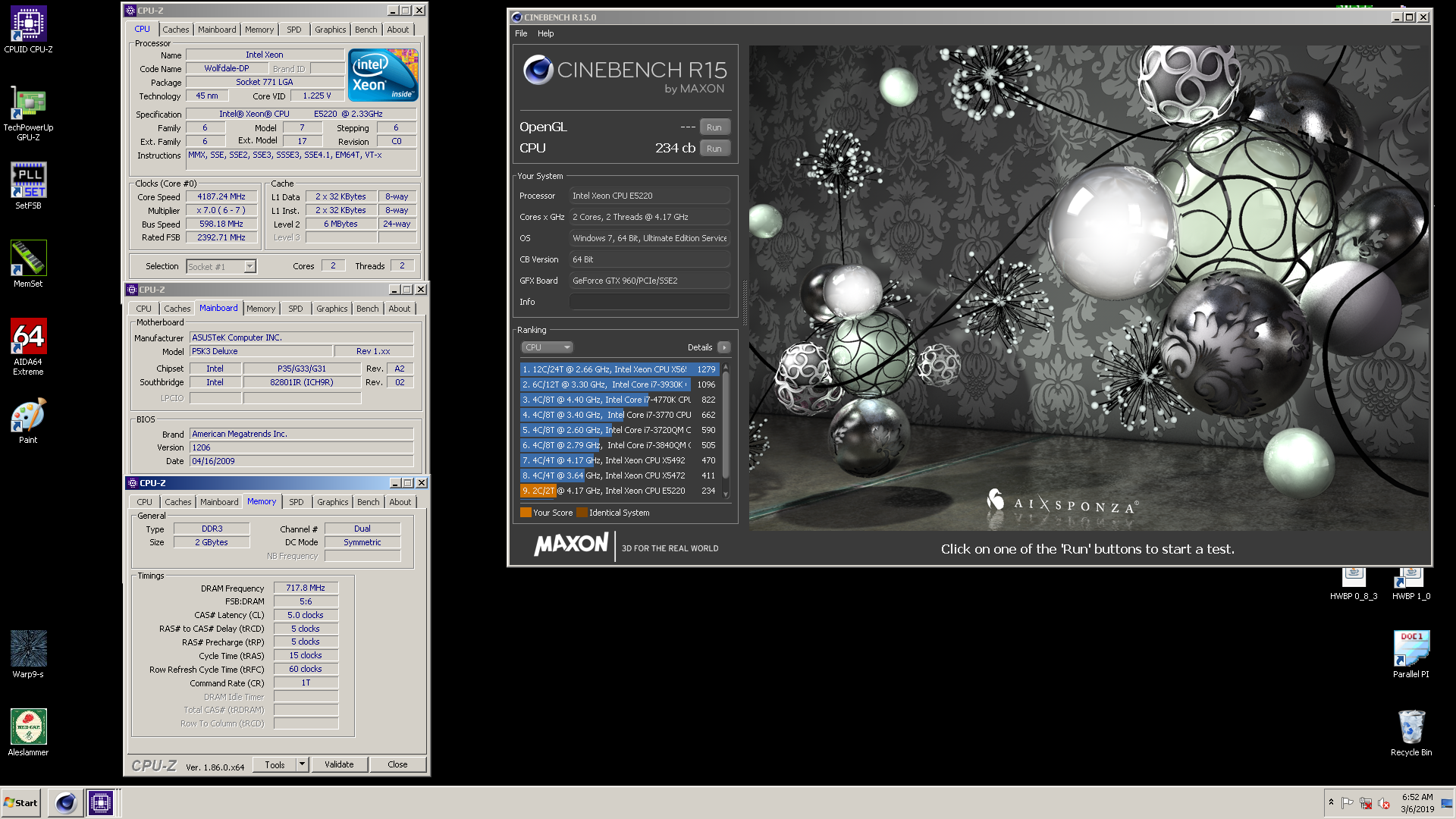Open the Tools dropdown arrow in CPU-Z
Screen dimensions: 1456x819
tap(302, 764)
